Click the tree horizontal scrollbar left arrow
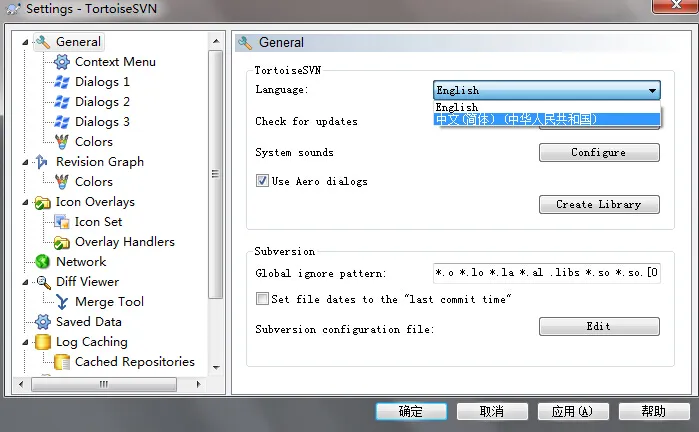Image resolution: width=699 pixels, height=432 pixels. (21, 384)
